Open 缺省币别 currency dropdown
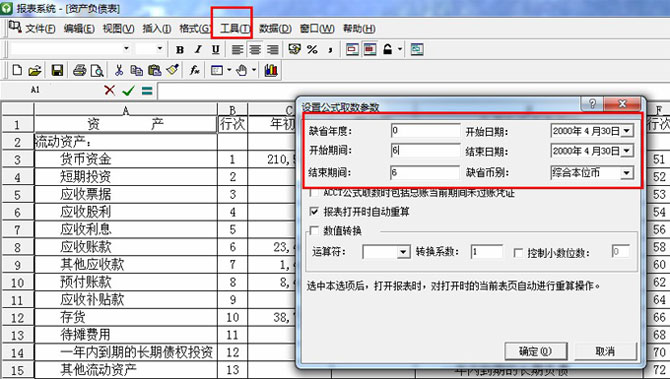 (626, 173)
